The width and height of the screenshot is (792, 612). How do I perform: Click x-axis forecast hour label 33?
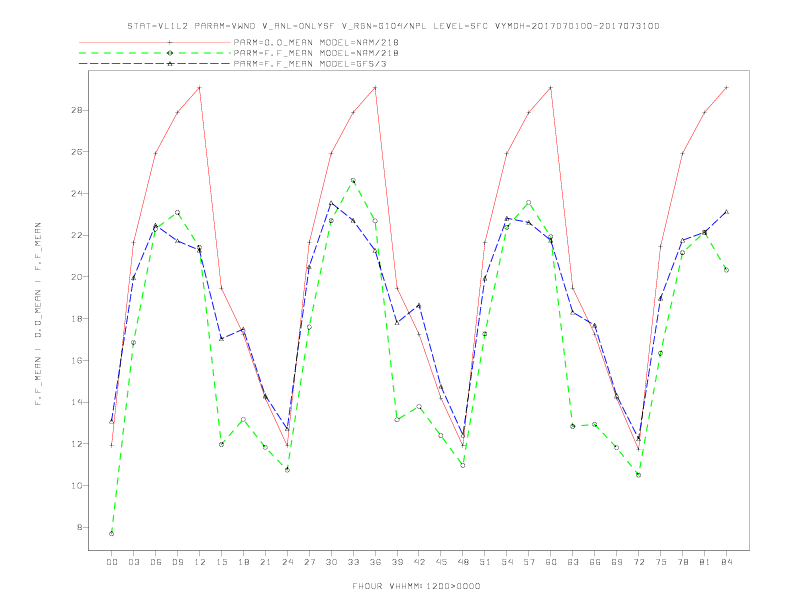[353, 562]
